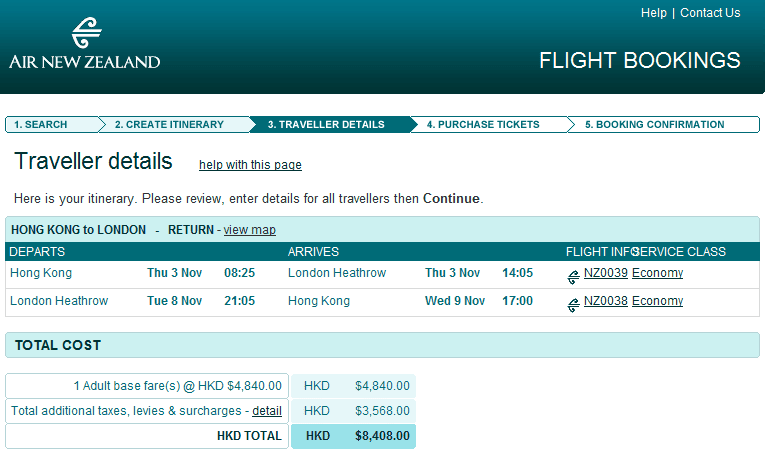This screenshot has width=766, height=454.
Task: Select the Traveller Details step tab
Action: point(325,125)
